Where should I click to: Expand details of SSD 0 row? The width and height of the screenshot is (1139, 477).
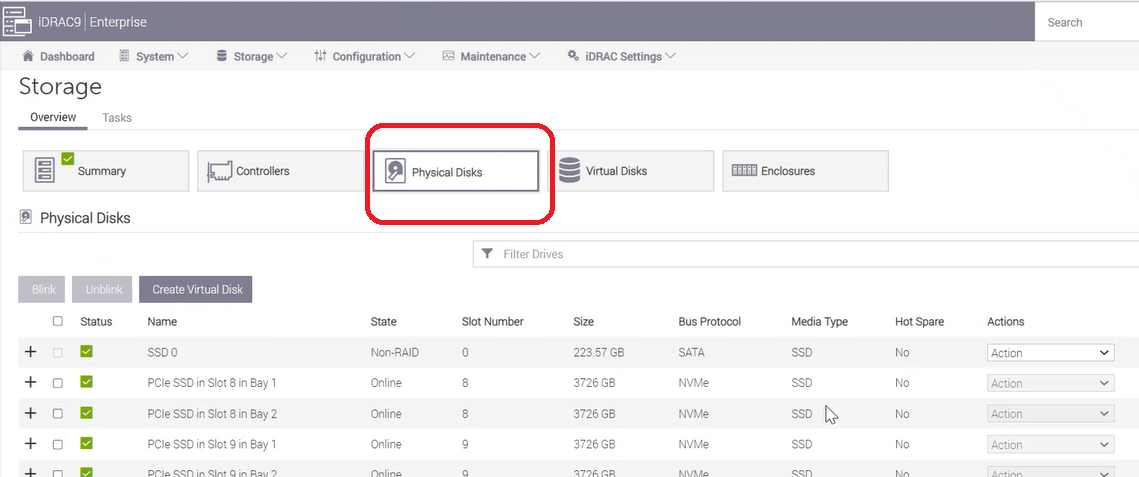(x=31, y=351)
